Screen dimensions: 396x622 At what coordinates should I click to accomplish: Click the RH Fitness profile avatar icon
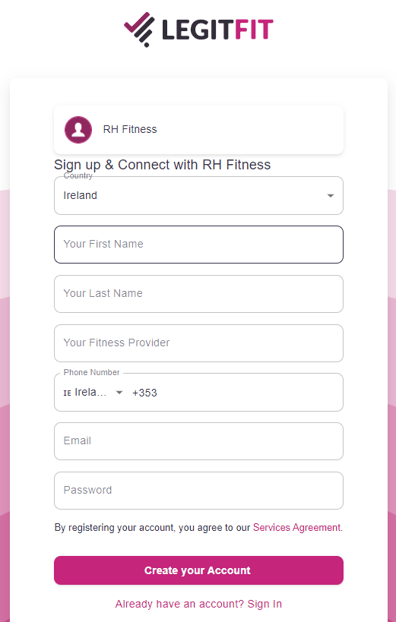coord(78,130)
